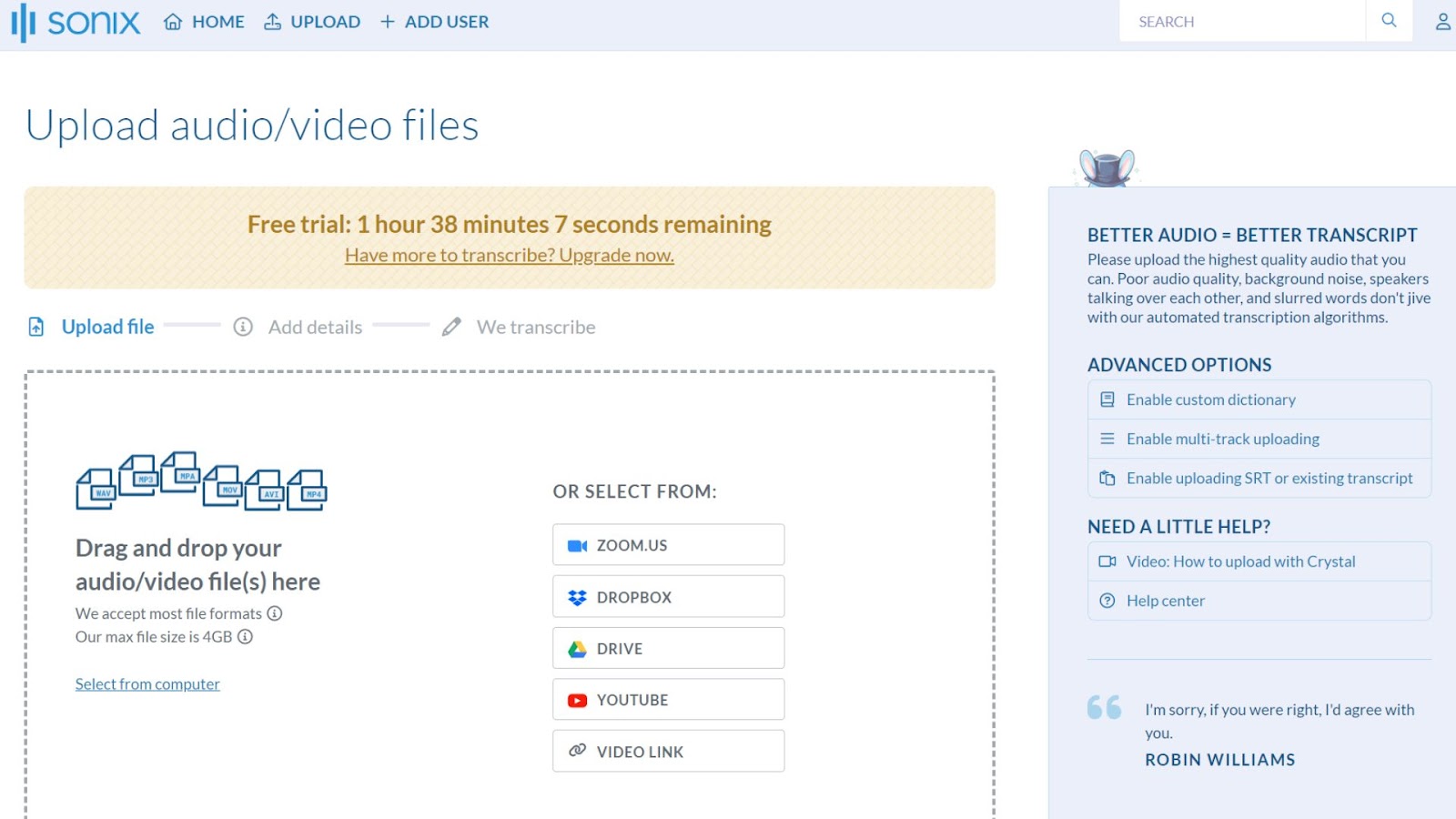Viewport: 1456px width, 819px height.
Task: Click info icon beside file formats text
Action: [x=275, y=613]
